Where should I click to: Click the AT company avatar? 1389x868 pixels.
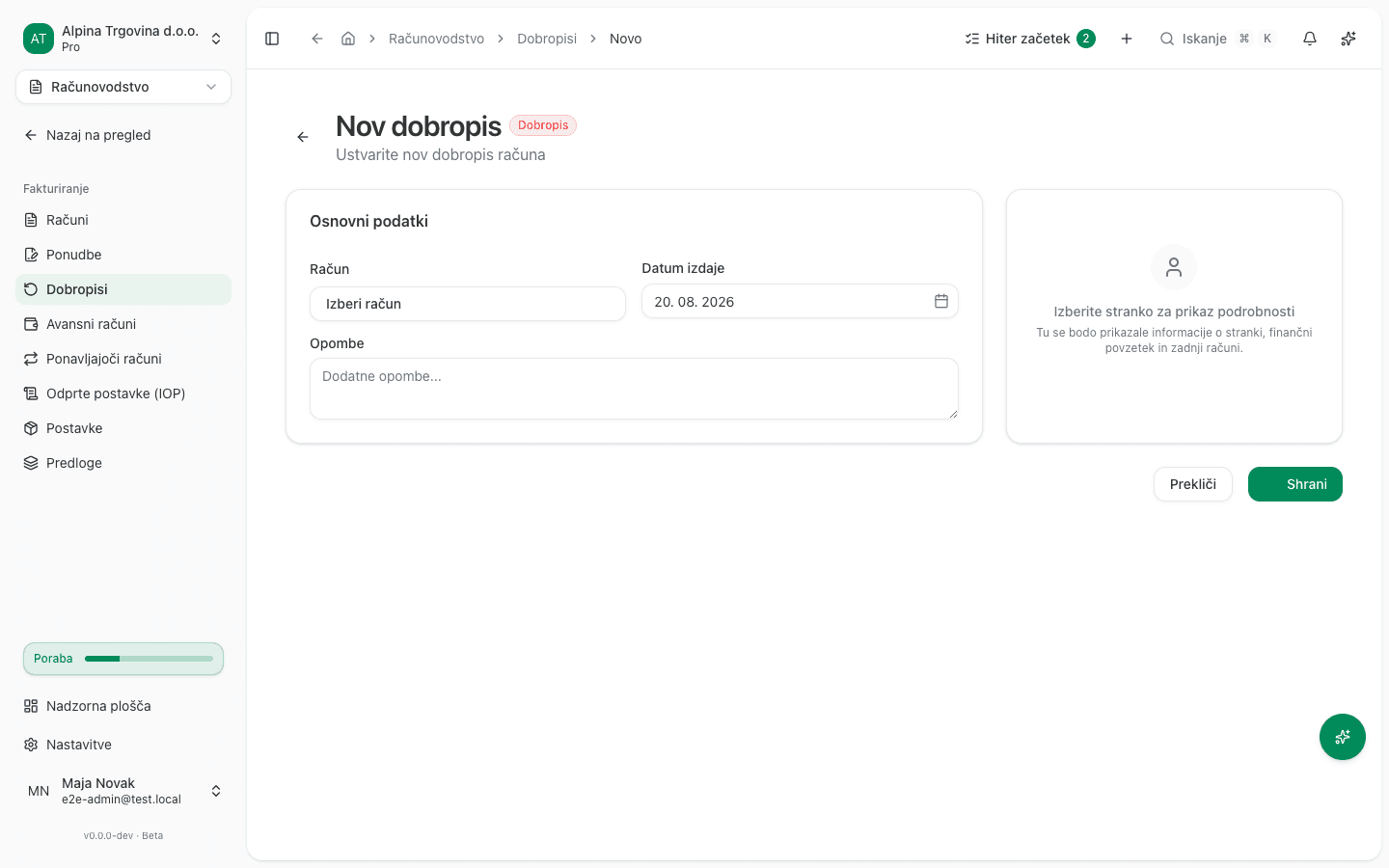(39, 39)
